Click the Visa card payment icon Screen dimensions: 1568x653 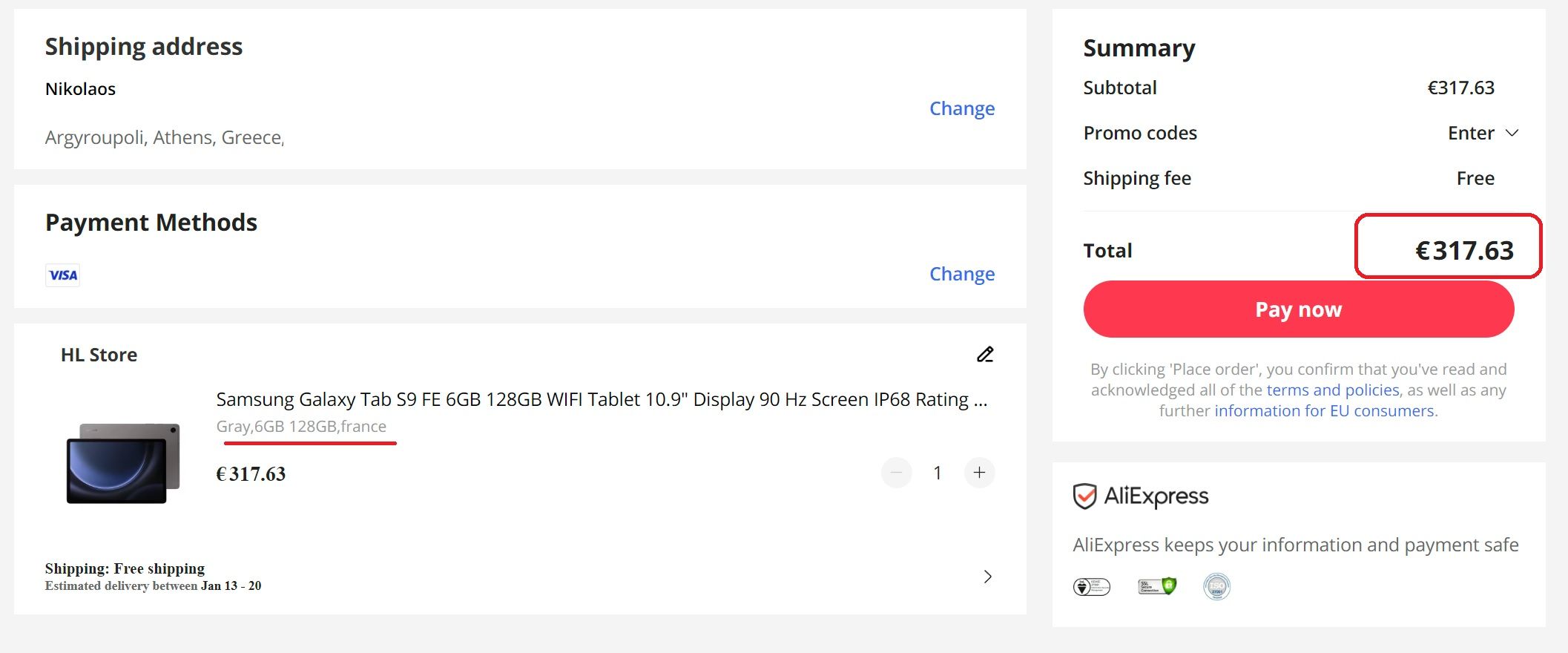pyautogui.click(x=62, y=275)
